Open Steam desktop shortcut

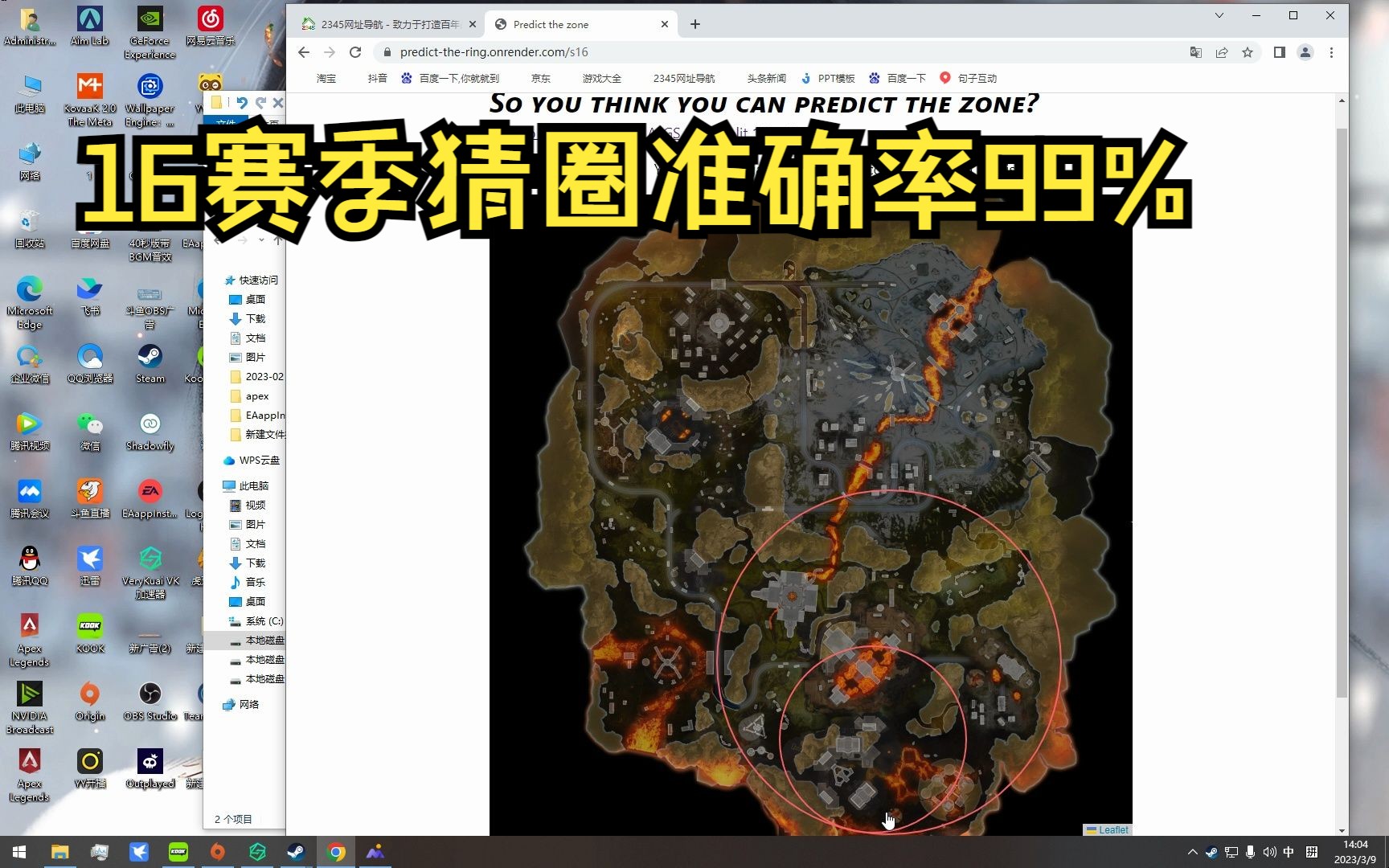coord(150,363)
